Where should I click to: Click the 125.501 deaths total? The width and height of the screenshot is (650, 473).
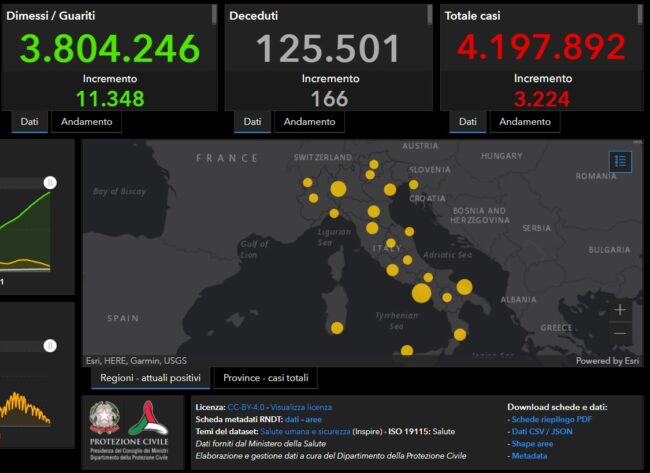[x=328, y=49]
